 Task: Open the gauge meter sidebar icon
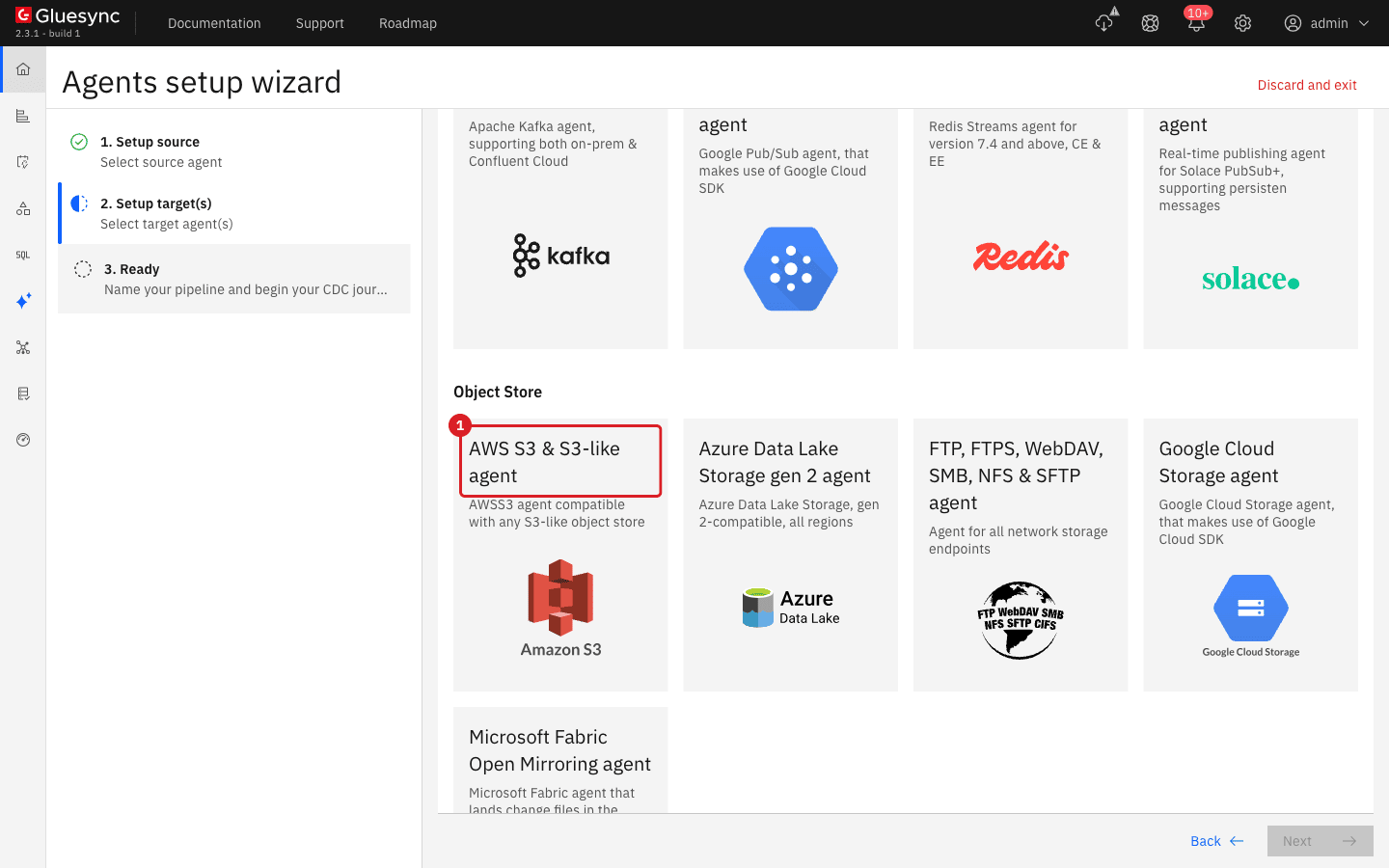(x=23, y=440)
